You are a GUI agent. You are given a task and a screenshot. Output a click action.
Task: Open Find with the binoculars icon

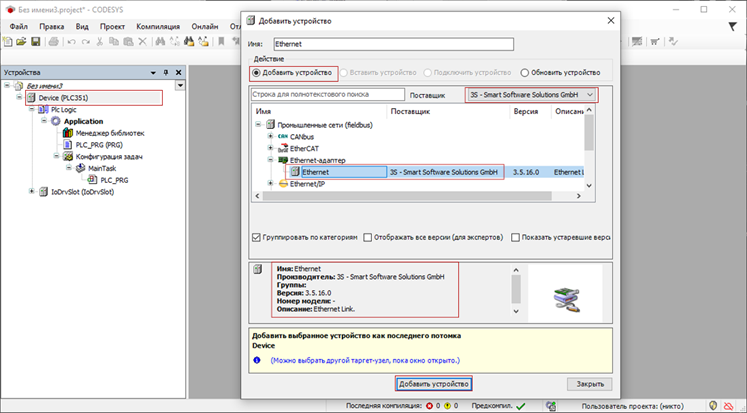[160, 42]
